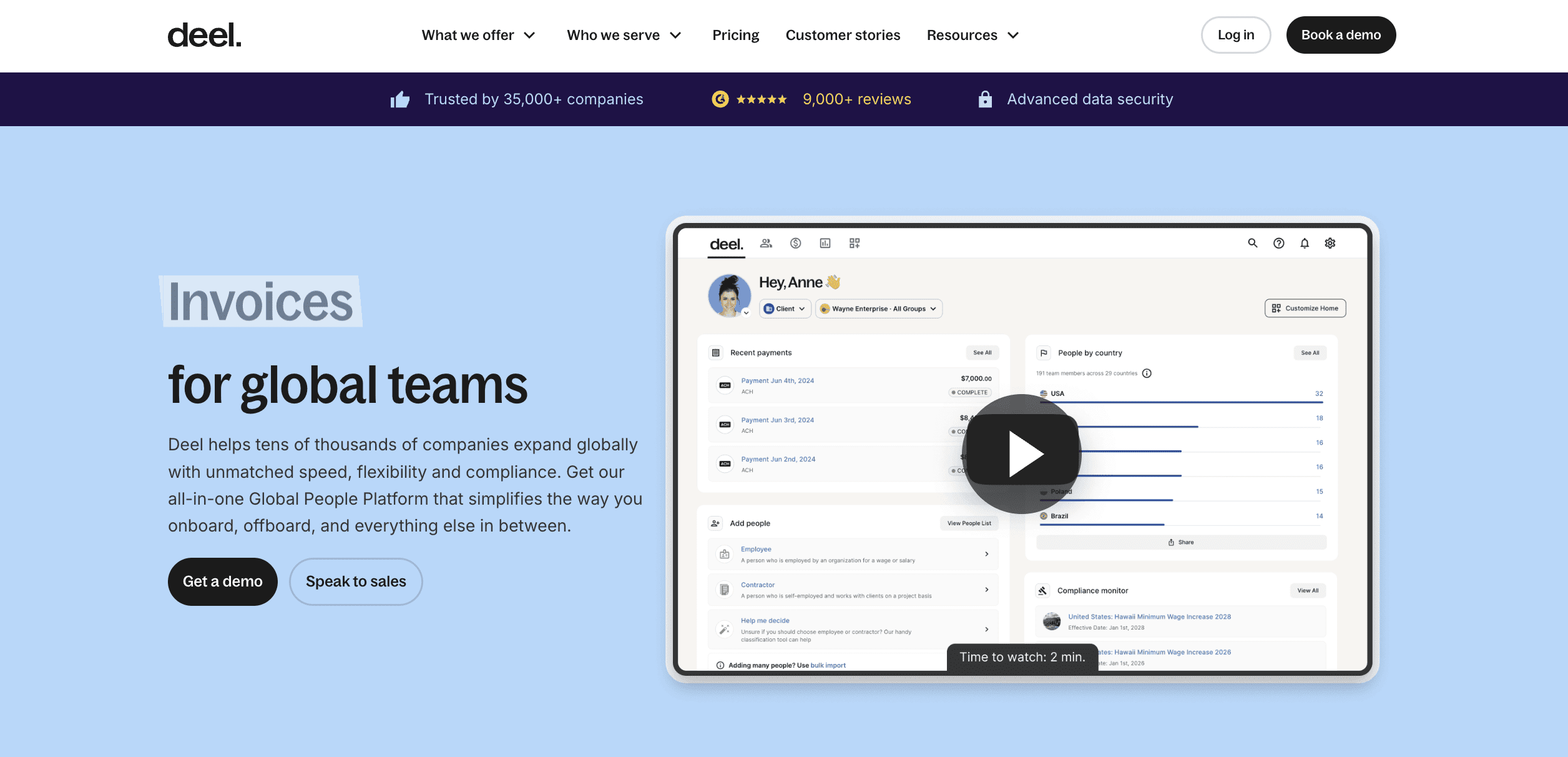Screen dimensions: 1568x757
Task: Expand the Resources dropdown
Action: pos(973,35)
